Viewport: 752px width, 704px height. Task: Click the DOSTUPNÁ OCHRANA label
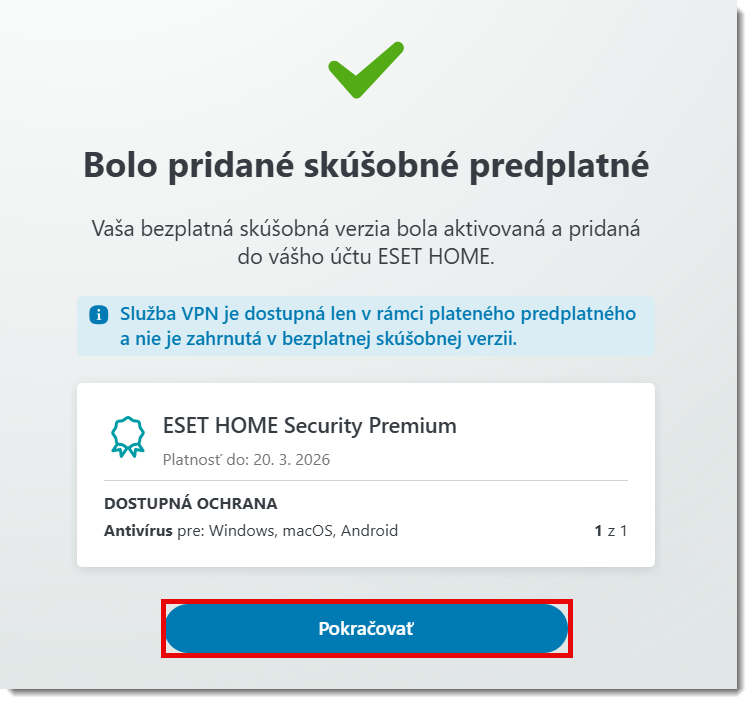[x=190, y=503]
